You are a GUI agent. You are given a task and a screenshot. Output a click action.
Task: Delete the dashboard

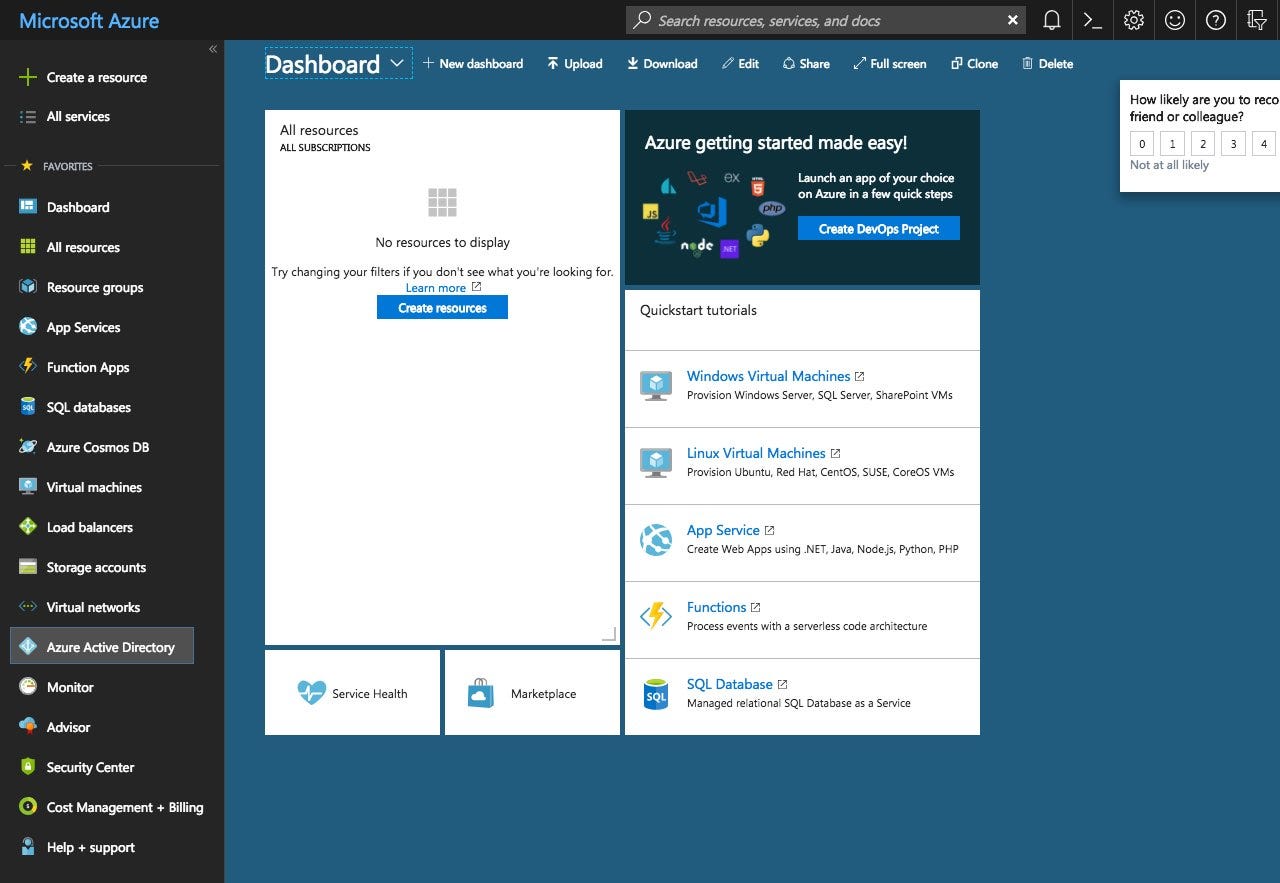[1047, 64]
